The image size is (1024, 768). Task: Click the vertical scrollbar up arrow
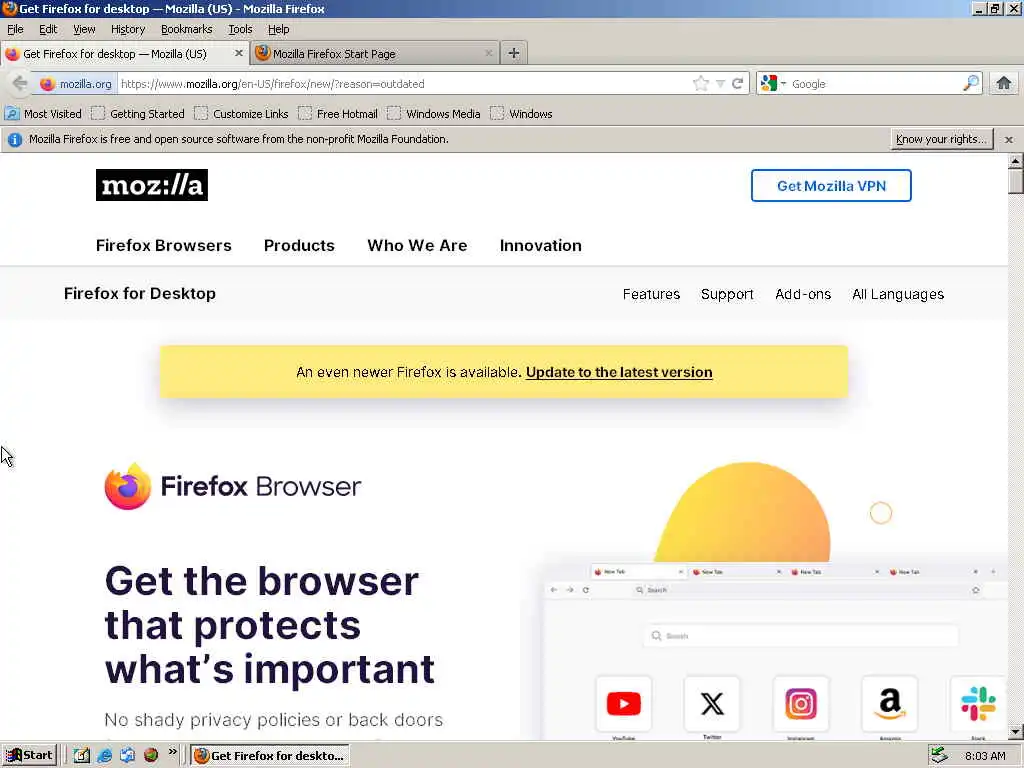pyautogui.click(x=1016, y=161)
